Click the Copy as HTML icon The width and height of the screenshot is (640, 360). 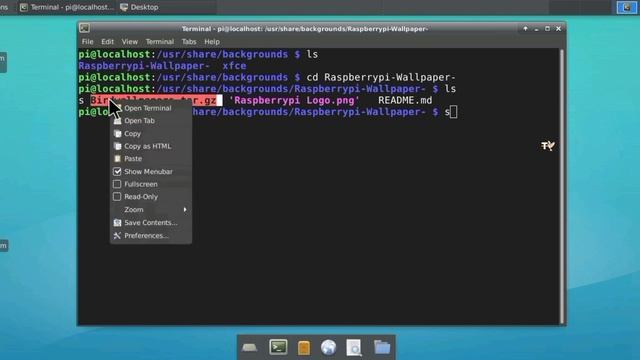pos(118,146)
